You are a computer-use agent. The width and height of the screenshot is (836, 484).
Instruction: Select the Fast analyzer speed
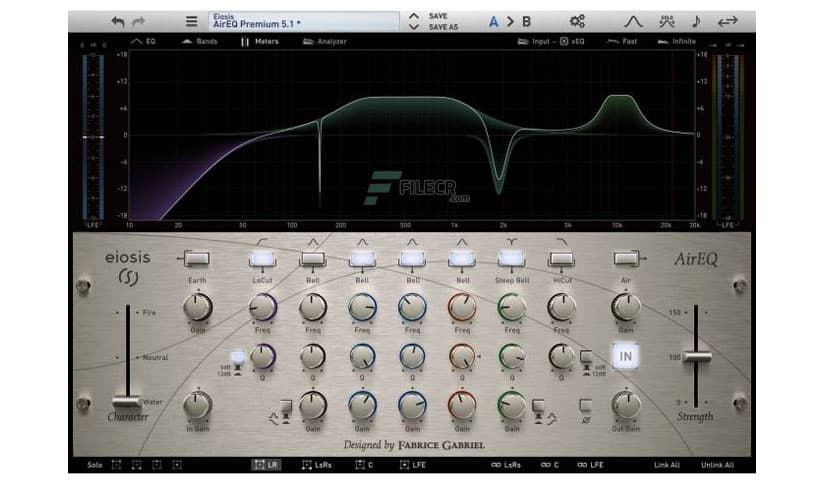(622, 41)
